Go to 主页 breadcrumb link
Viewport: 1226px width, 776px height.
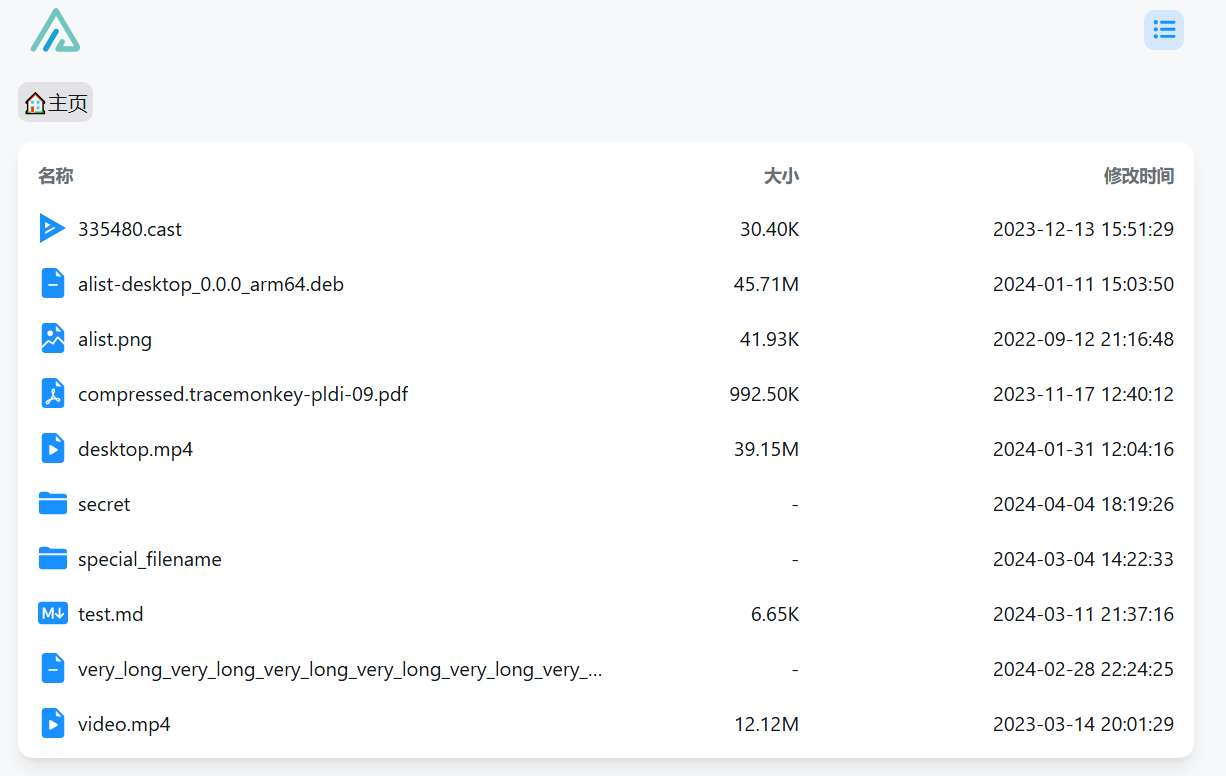[x=68, y=103]
